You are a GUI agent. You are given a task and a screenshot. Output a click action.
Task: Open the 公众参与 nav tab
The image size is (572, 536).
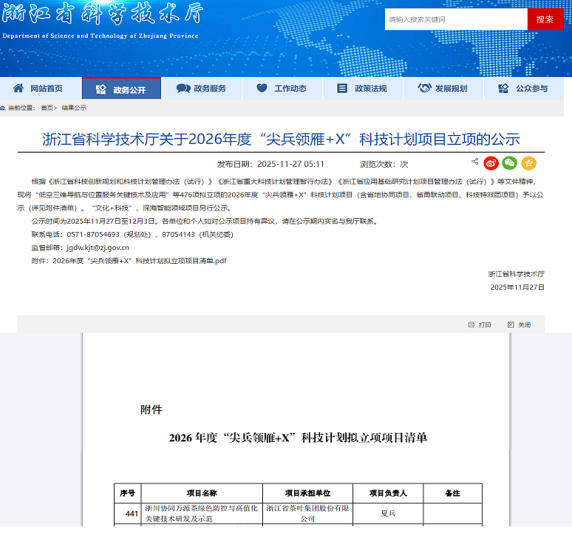[524, 88]
